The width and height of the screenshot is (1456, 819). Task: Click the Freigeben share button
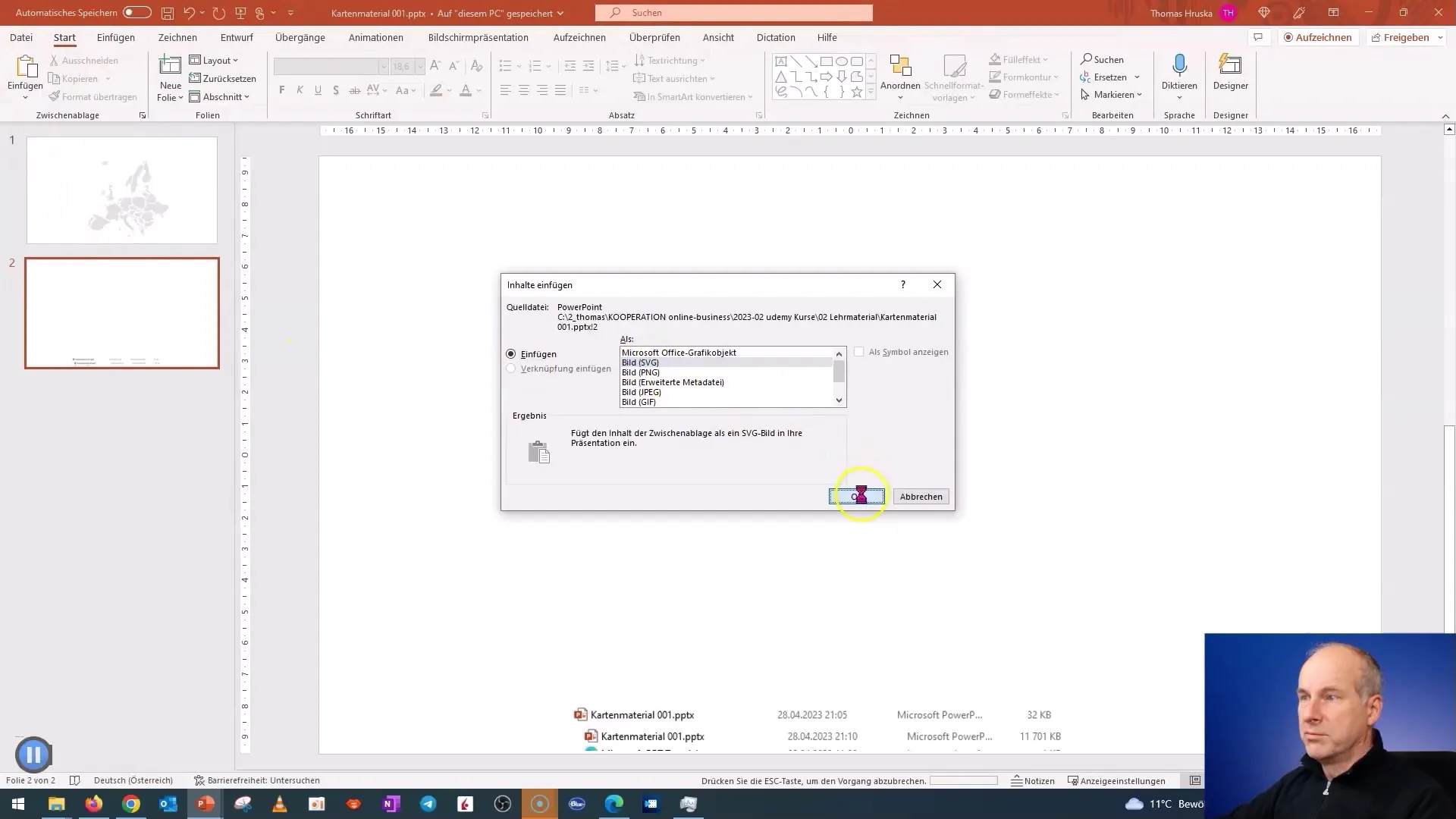click(1401, 37)
